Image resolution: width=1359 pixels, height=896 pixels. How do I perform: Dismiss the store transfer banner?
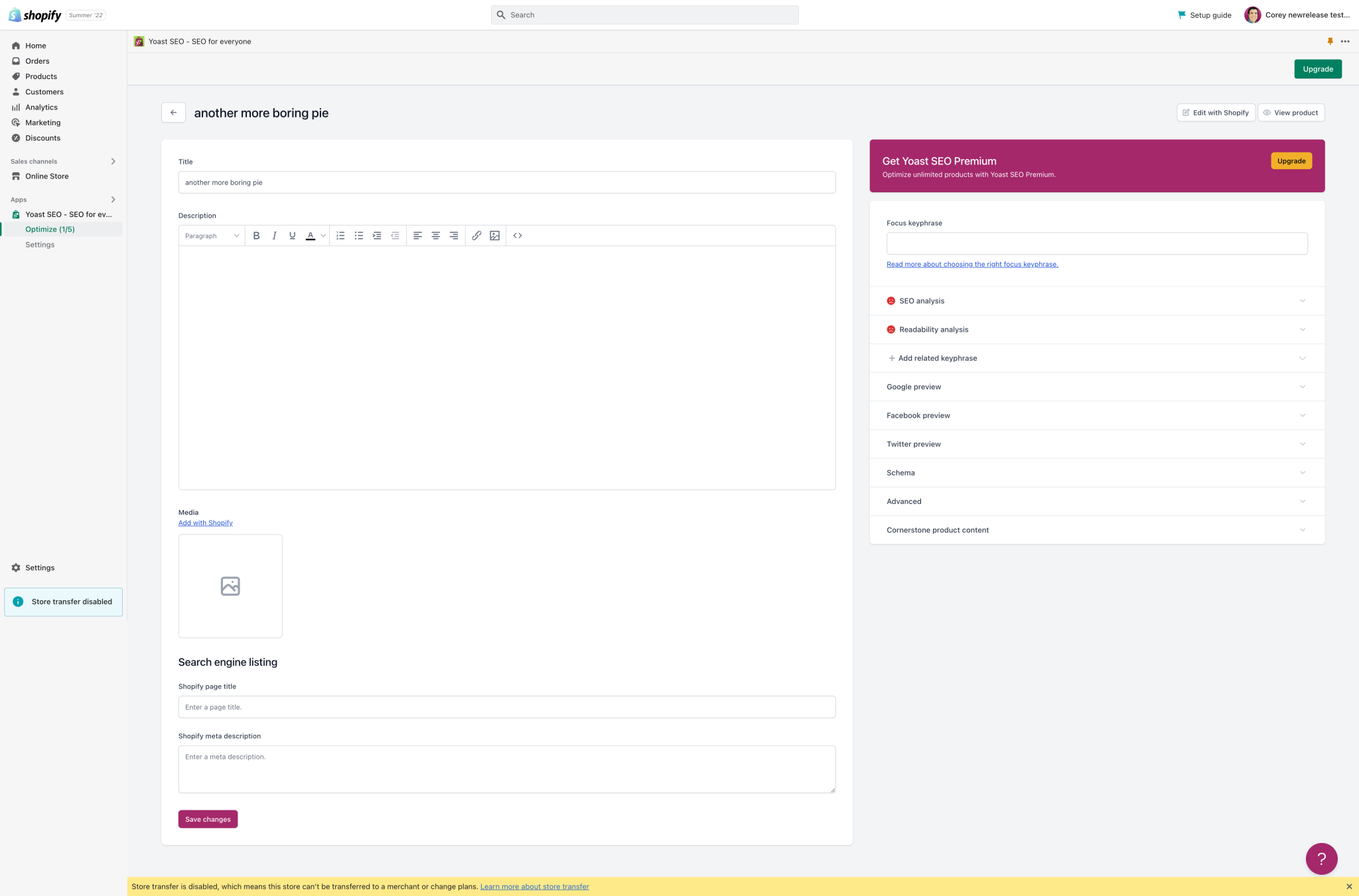point(1349,887)
